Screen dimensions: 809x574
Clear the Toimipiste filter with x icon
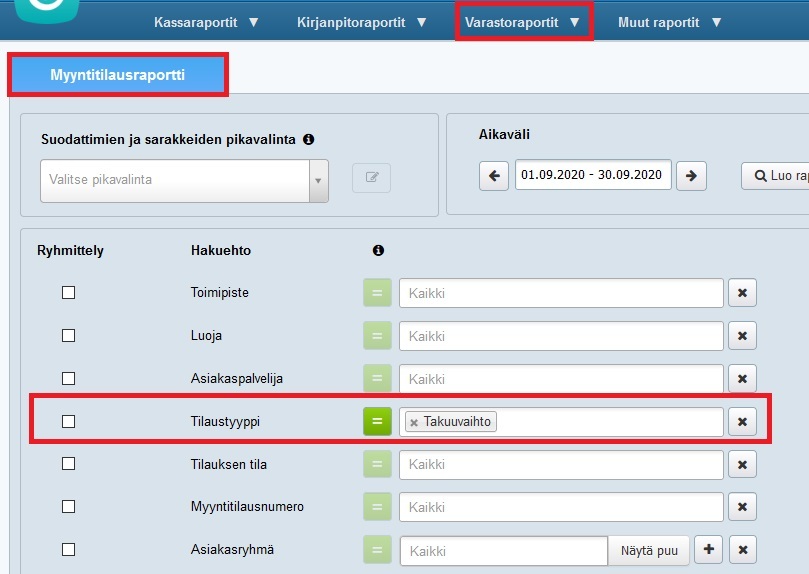click(x=742, y=293)
